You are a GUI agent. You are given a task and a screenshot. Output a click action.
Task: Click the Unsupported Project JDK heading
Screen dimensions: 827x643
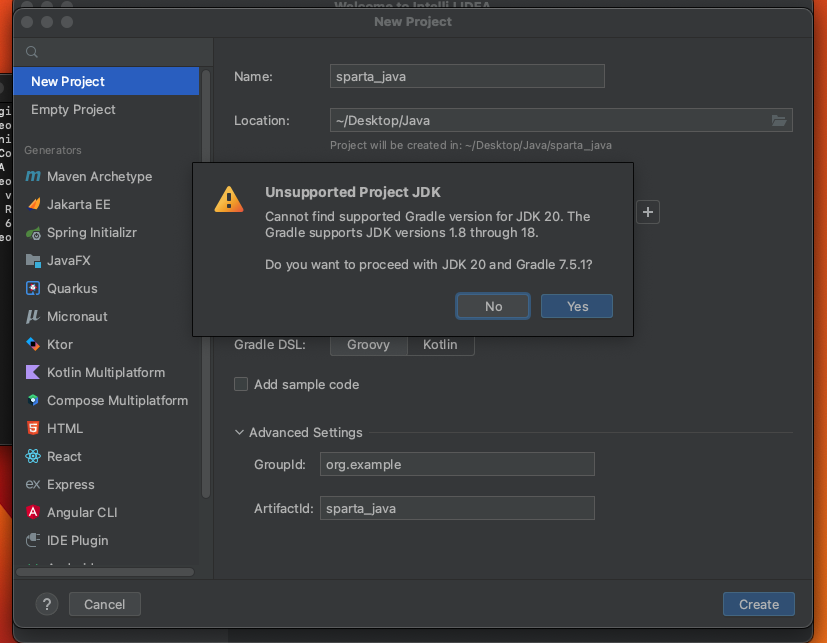pyautogui.click(x=353, y=192)
